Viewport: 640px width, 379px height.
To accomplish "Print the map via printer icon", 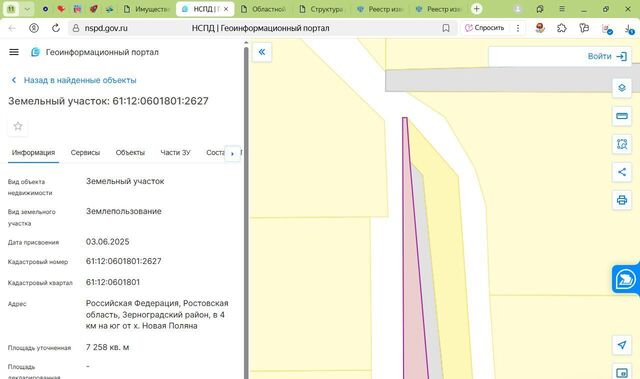I will [x=622, y=200].
